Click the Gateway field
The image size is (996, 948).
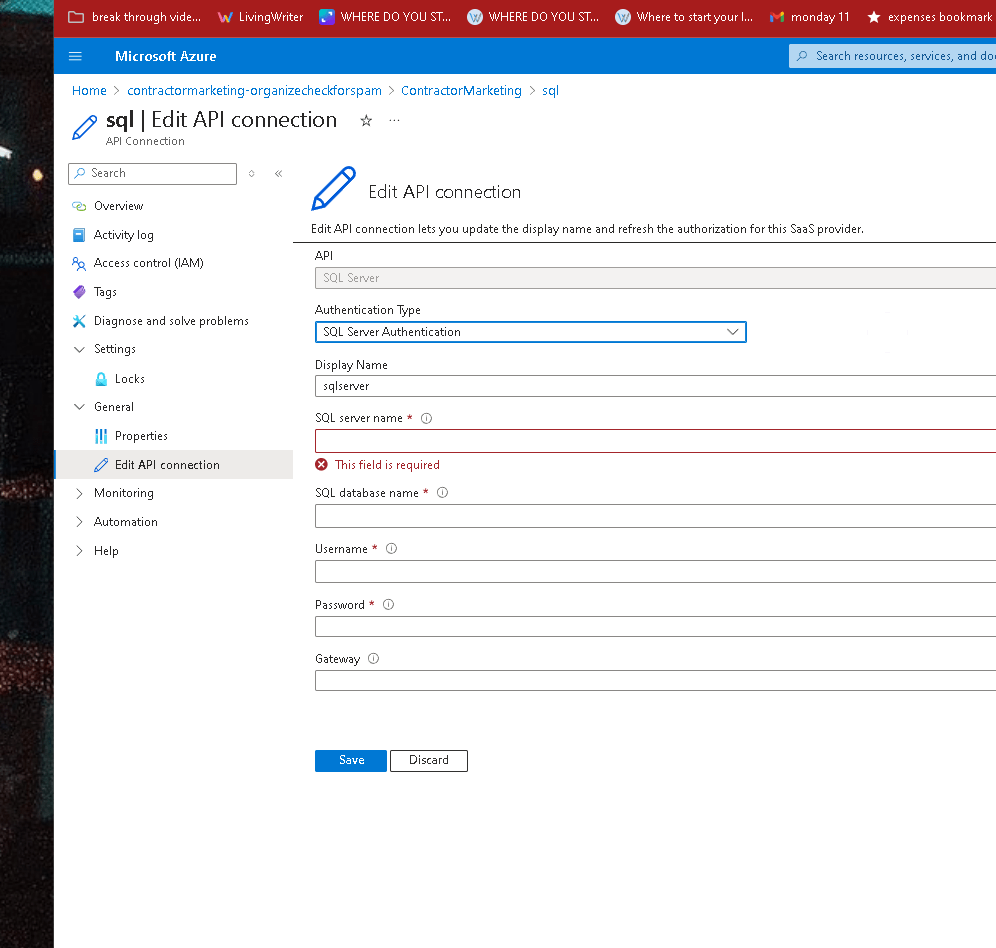pyautogui.click(x=656, y=681)
